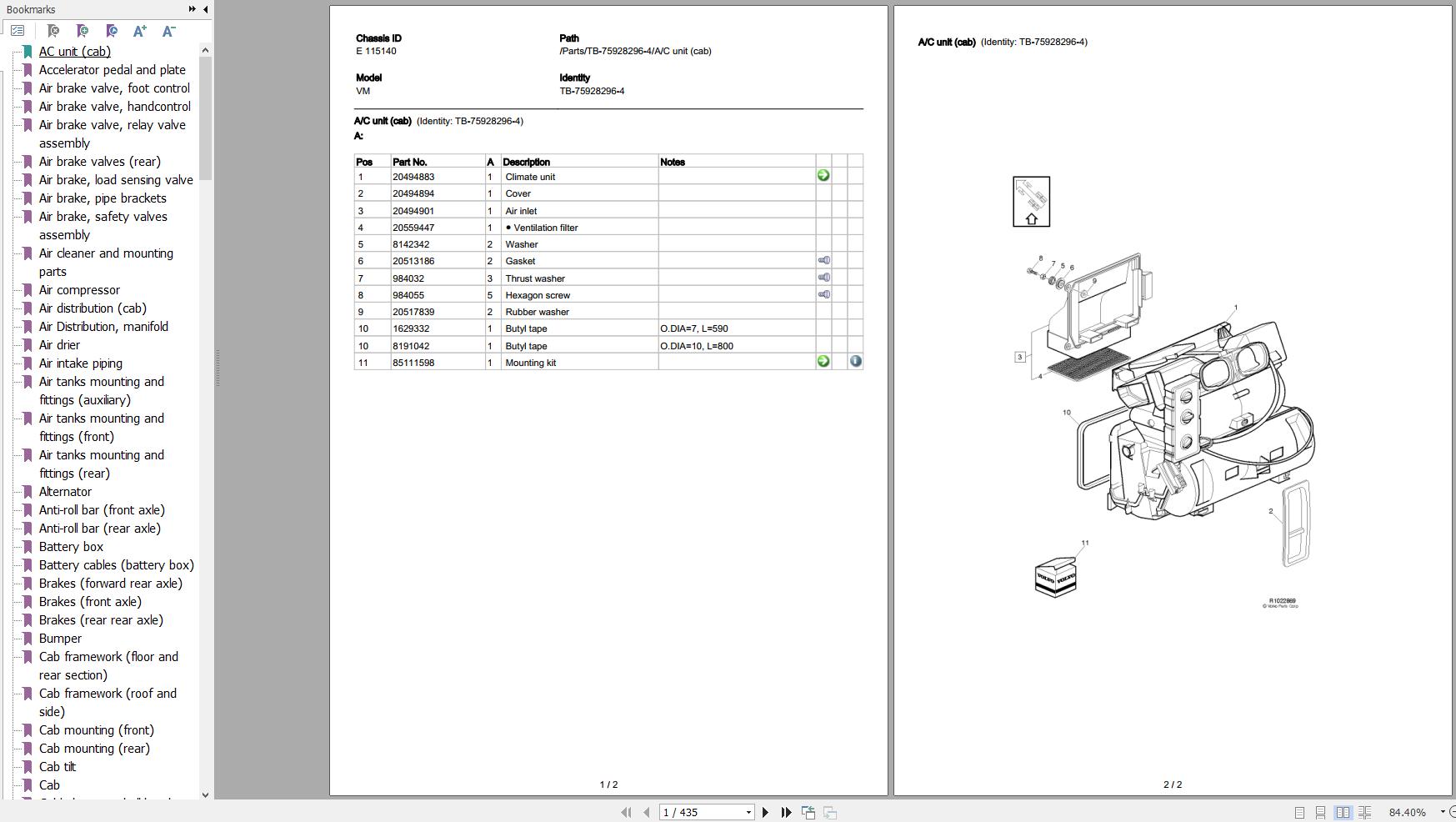Go to Air brake valves (rear) bookmark
The image size is (1456, 822).
[x=100, y=162]
